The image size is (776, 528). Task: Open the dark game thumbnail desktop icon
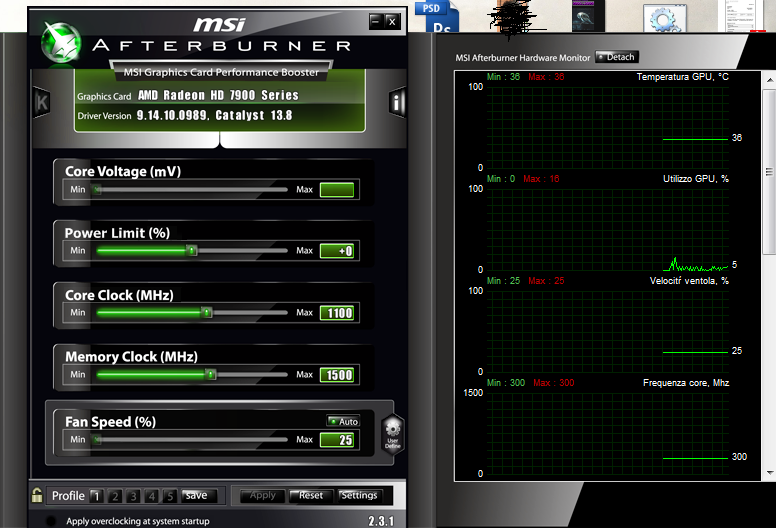point(588,16)
